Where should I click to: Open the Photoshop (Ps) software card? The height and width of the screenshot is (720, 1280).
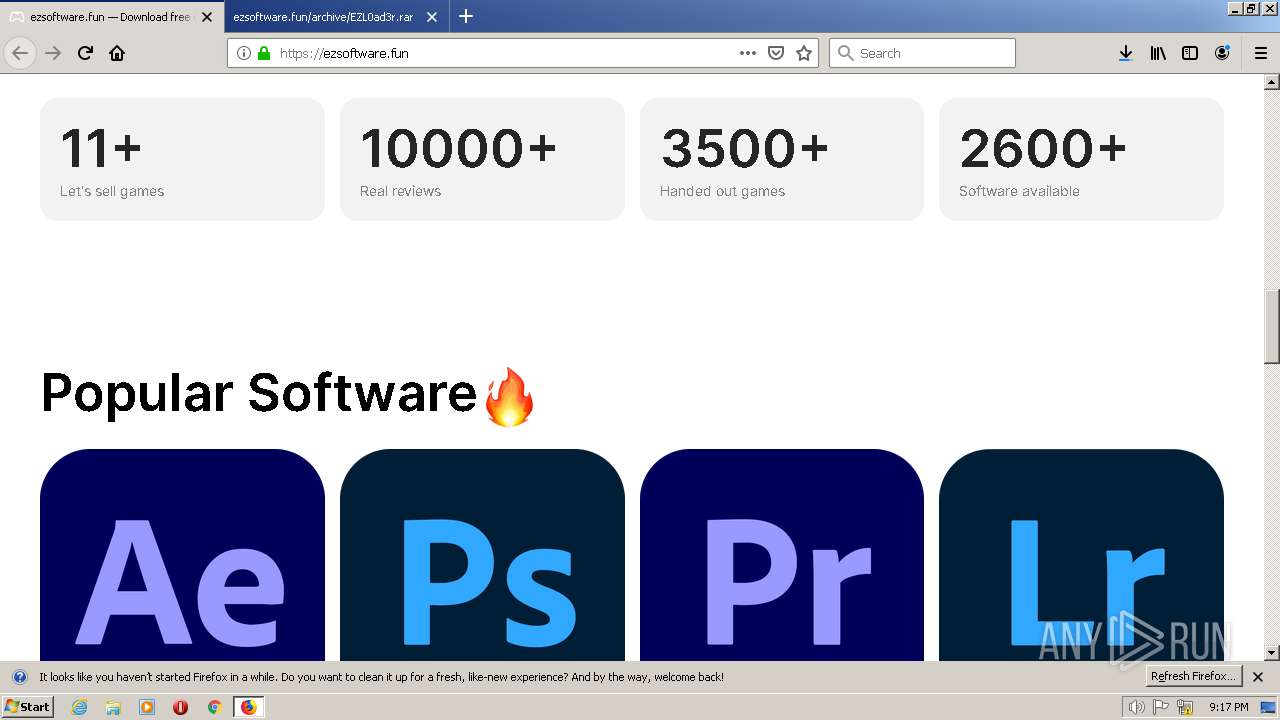[x=482, y=555]
